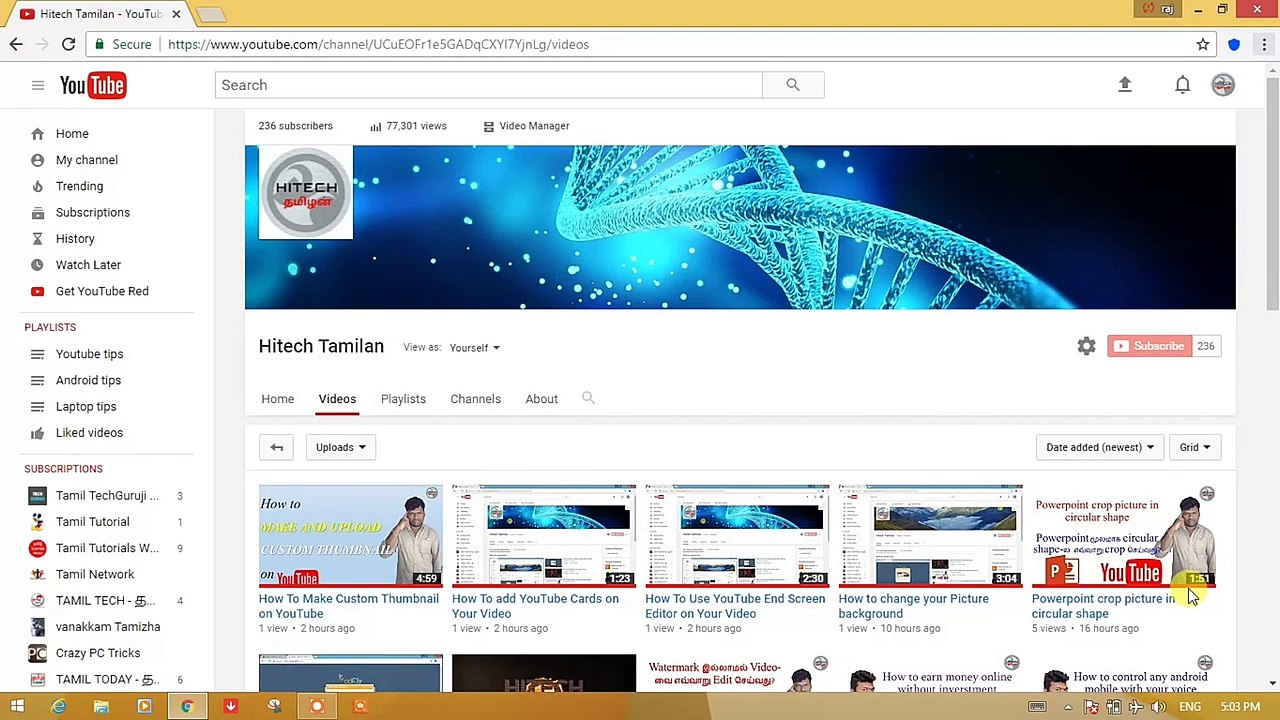Click the back arrow button beside Uploads

tap(277, 447)
